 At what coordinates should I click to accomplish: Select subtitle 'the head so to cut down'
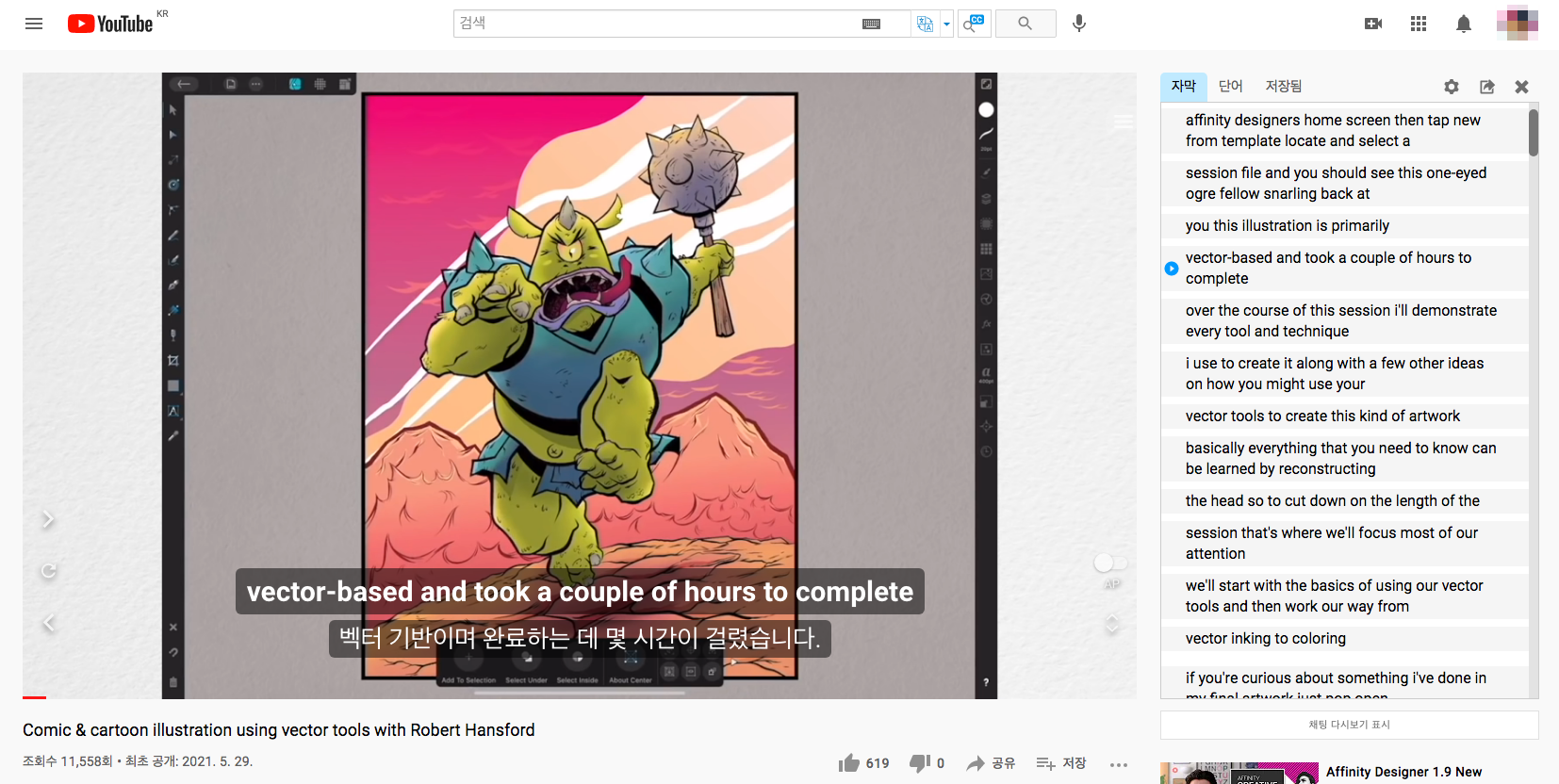click(x=1345, y=500)
